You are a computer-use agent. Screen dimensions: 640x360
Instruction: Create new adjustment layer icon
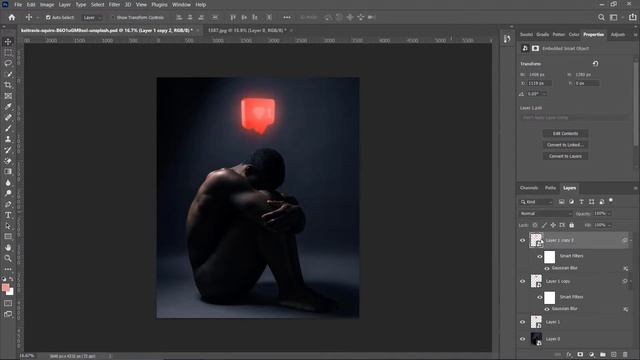click(591, 355)
